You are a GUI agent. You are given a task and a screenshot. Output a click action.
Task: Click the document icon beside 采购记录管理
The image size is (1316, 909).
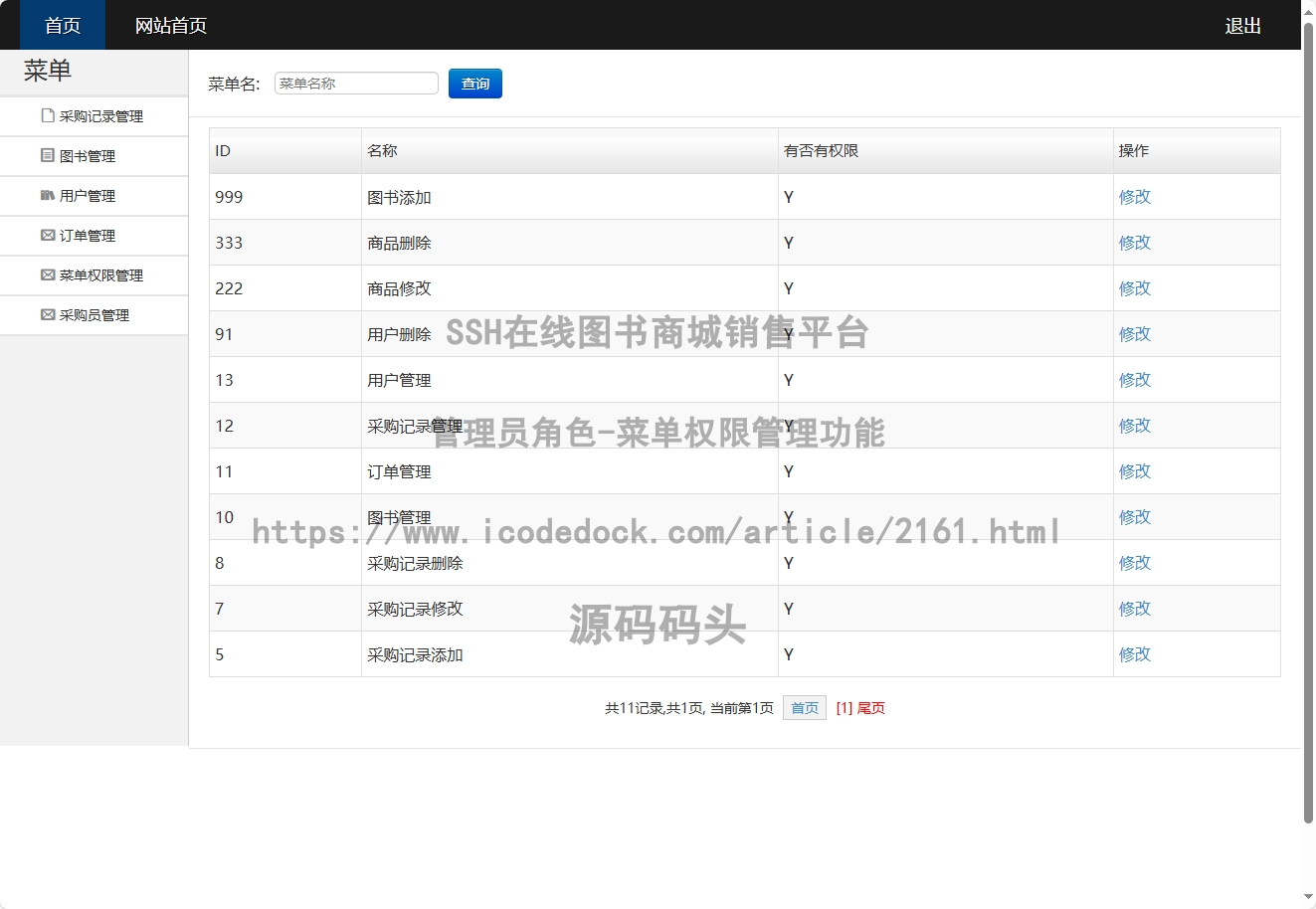tap(48, 115)
